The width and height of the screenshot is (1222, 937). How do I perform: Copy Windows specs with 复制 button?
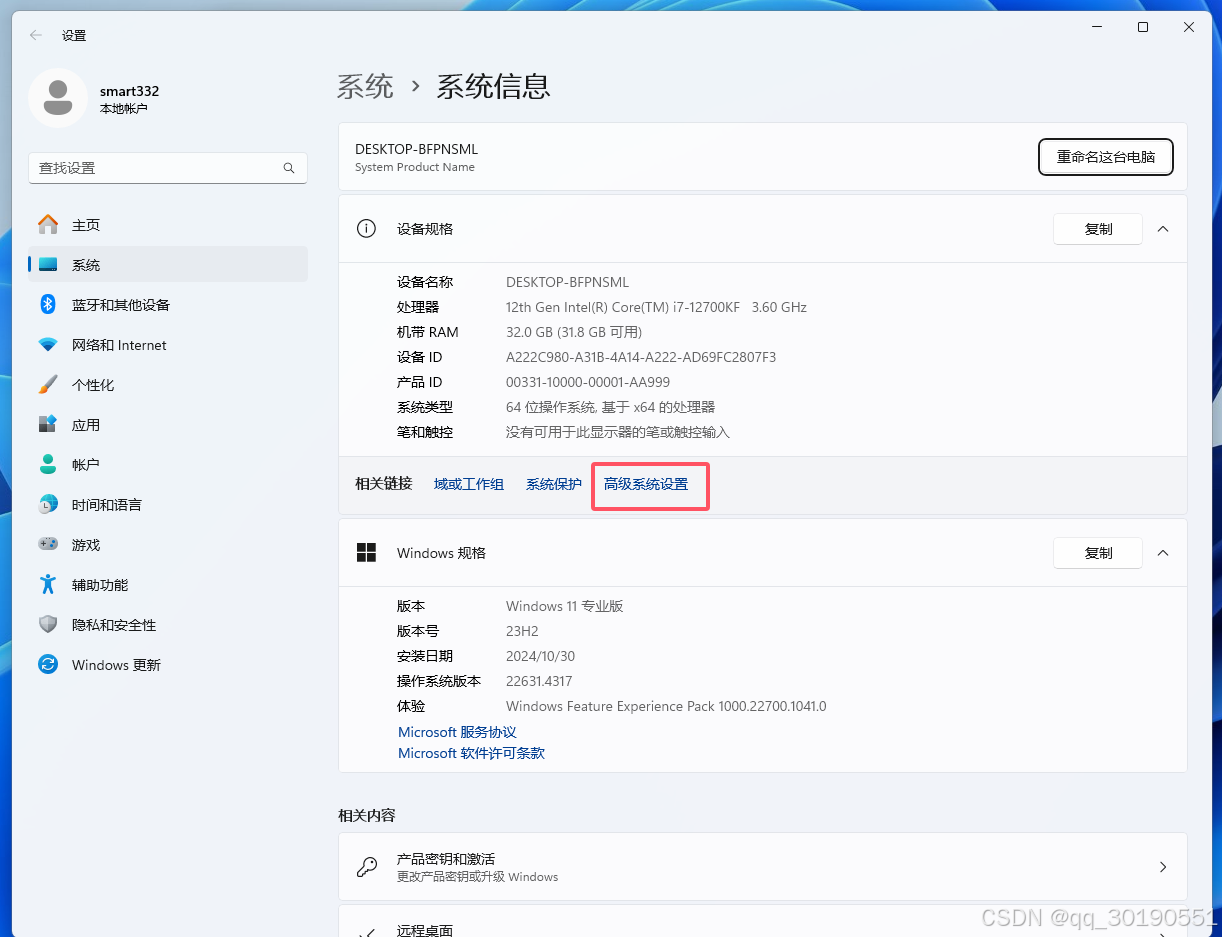click(x=1098, y=553)
